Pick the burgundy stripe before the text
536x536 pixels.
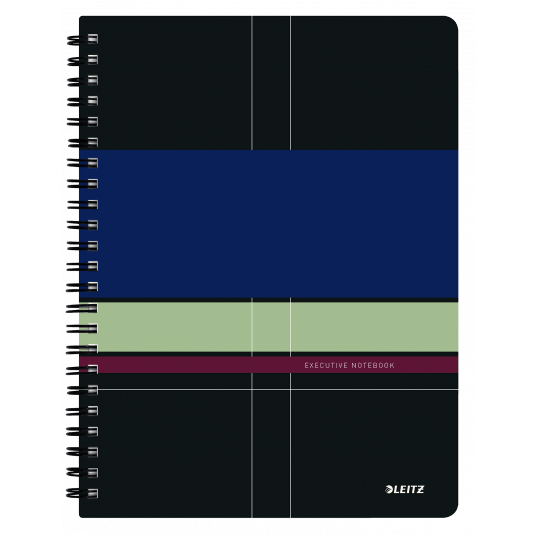(x=191, y=365)
